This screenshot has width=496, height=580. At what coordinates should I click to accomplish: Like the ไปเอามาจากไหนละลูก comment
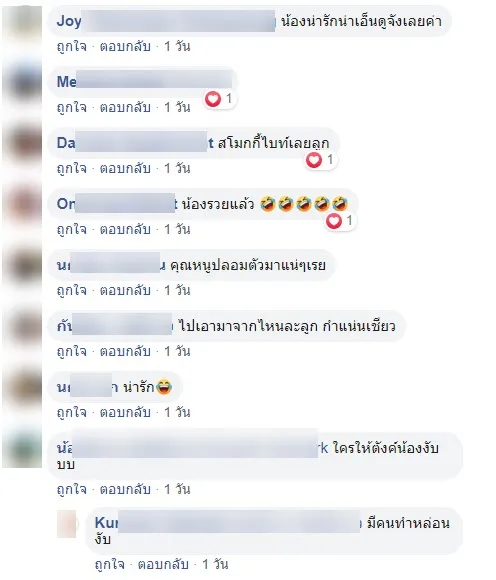point(72,352)
